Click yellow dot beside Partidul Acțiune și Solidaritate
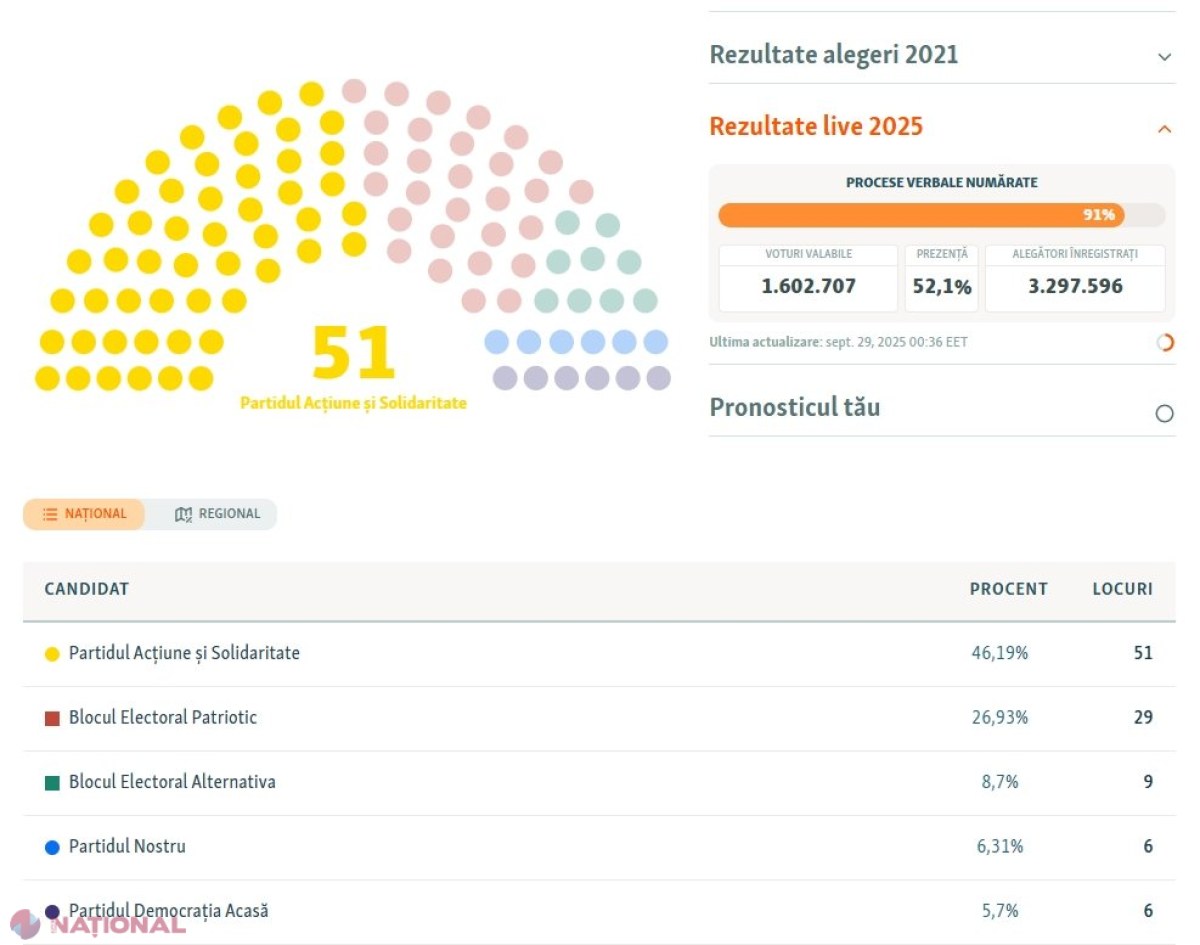The width and height of the screenshot is (1200, 945). tap(53, 654)
